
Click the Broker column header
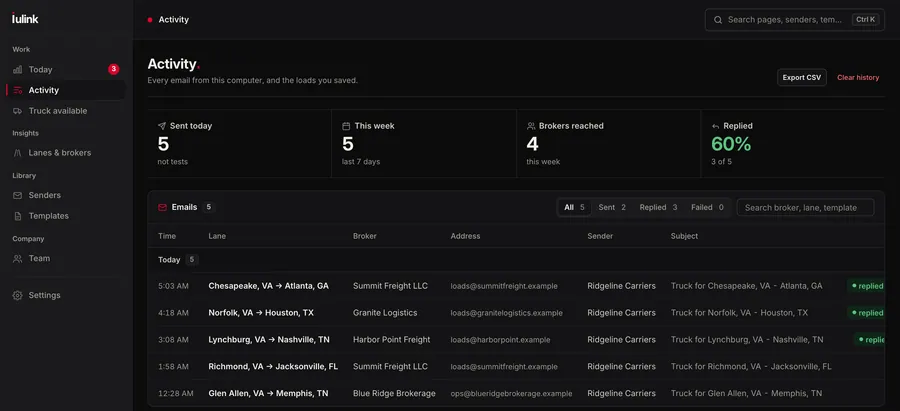click(364, 236)
